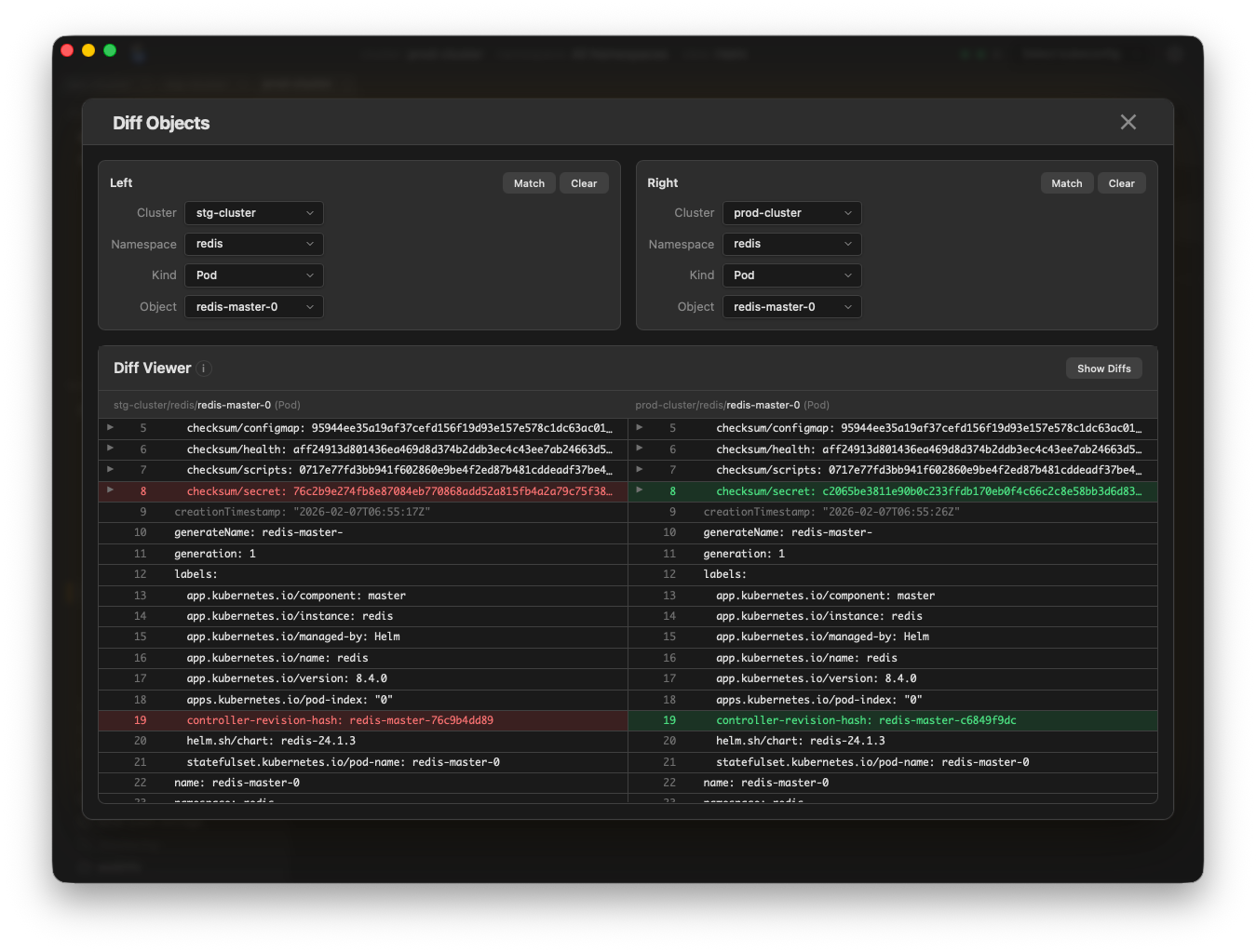Select left controller-revision-hash diff line 19
Viewport: 1256px width, 952px height.
pyautogui.click(x=362, y=720)
